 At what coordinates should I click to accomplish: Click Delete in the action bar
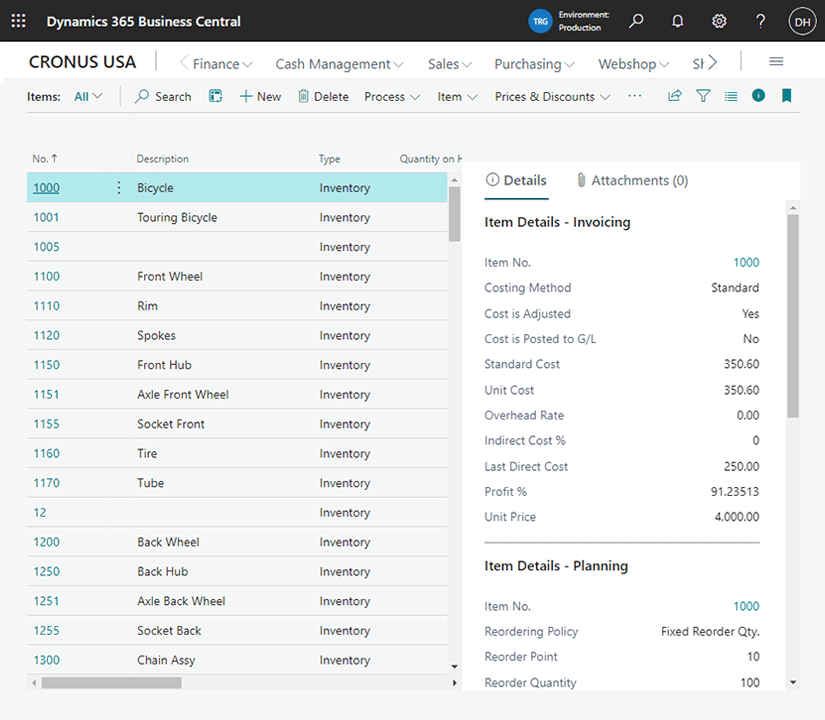[x=323, y=96]
